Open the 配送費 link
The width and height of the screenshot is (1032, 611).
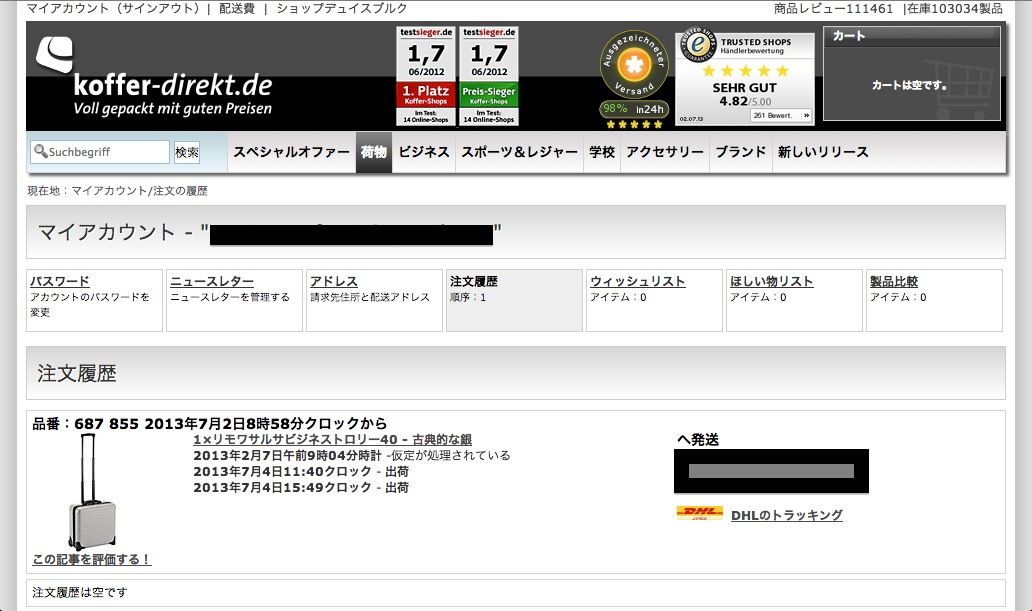pyautogui.click(x=237, y=9)
